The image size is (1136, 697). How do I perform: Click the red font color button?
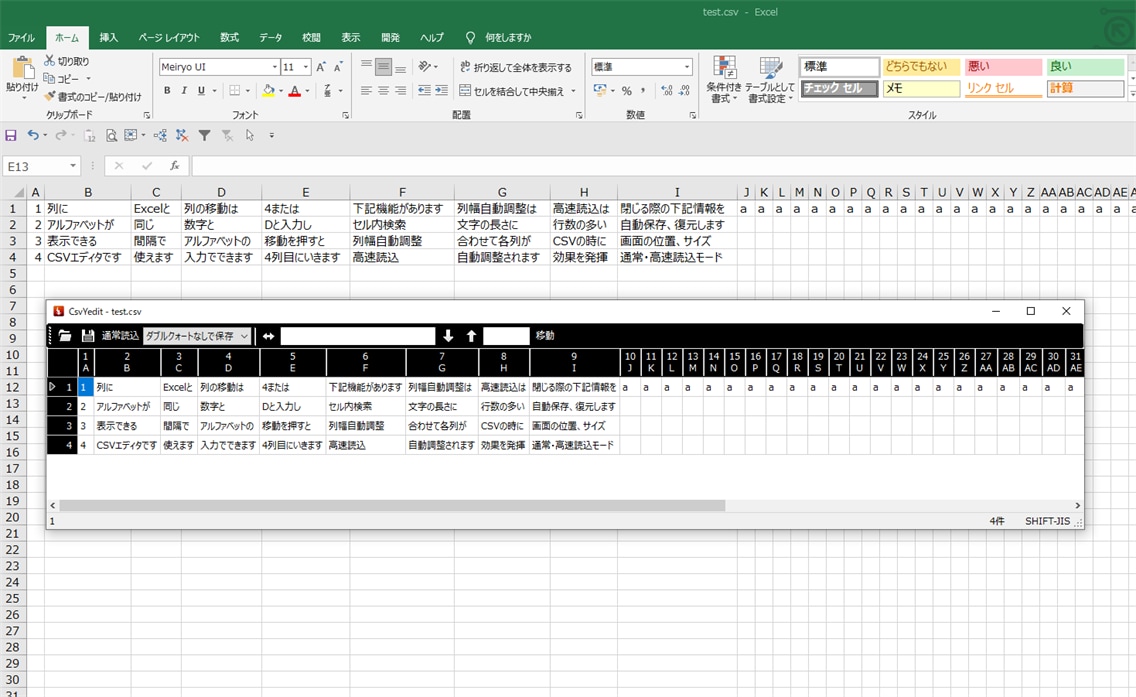tap(294, 91)
